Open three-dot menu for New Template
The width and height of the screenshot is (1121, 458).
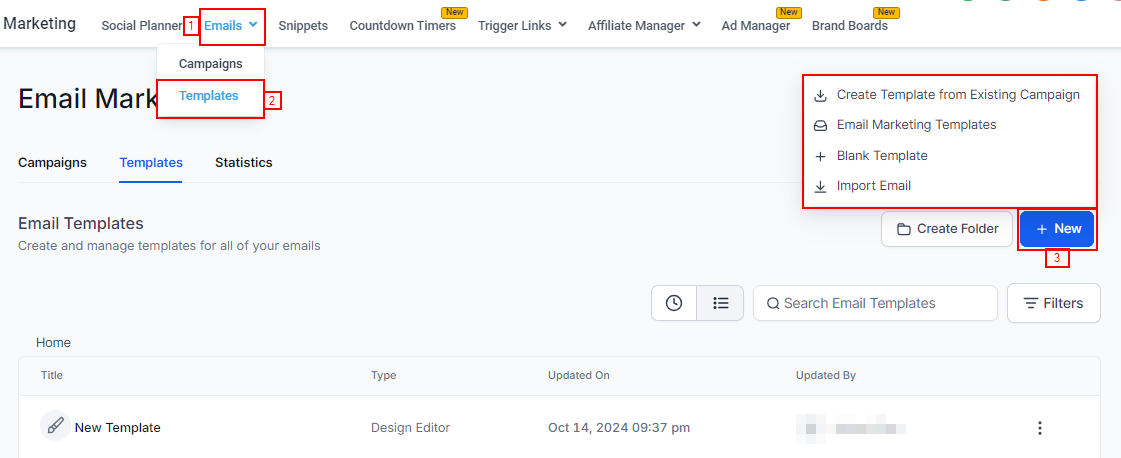(x=1039, y=428)
